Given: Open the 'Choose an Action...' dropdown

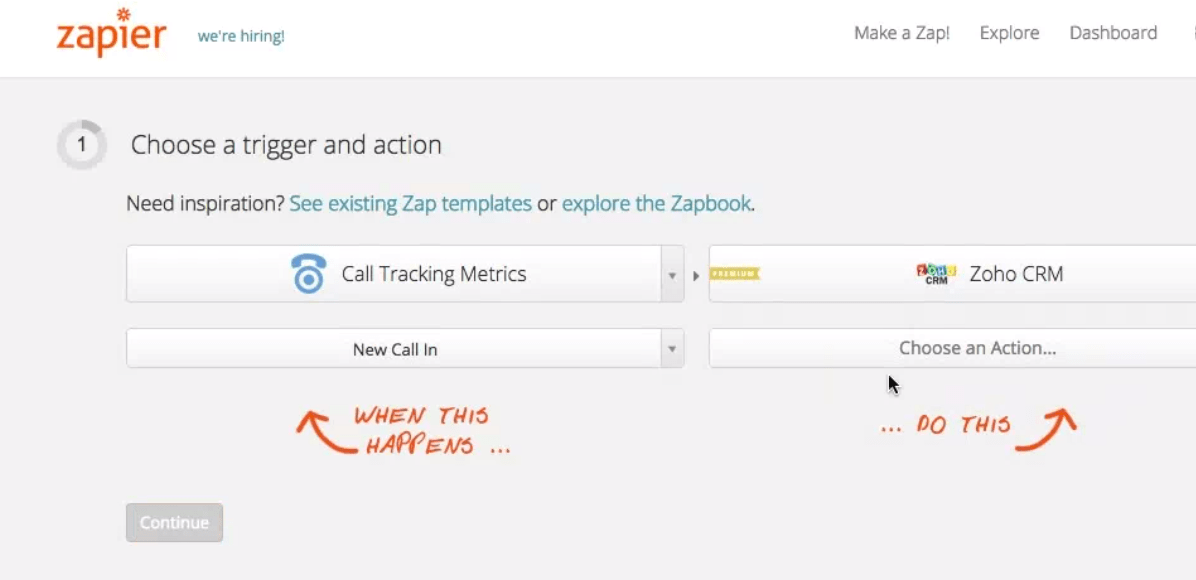Looking at the screenshot, I should [976, 349].
